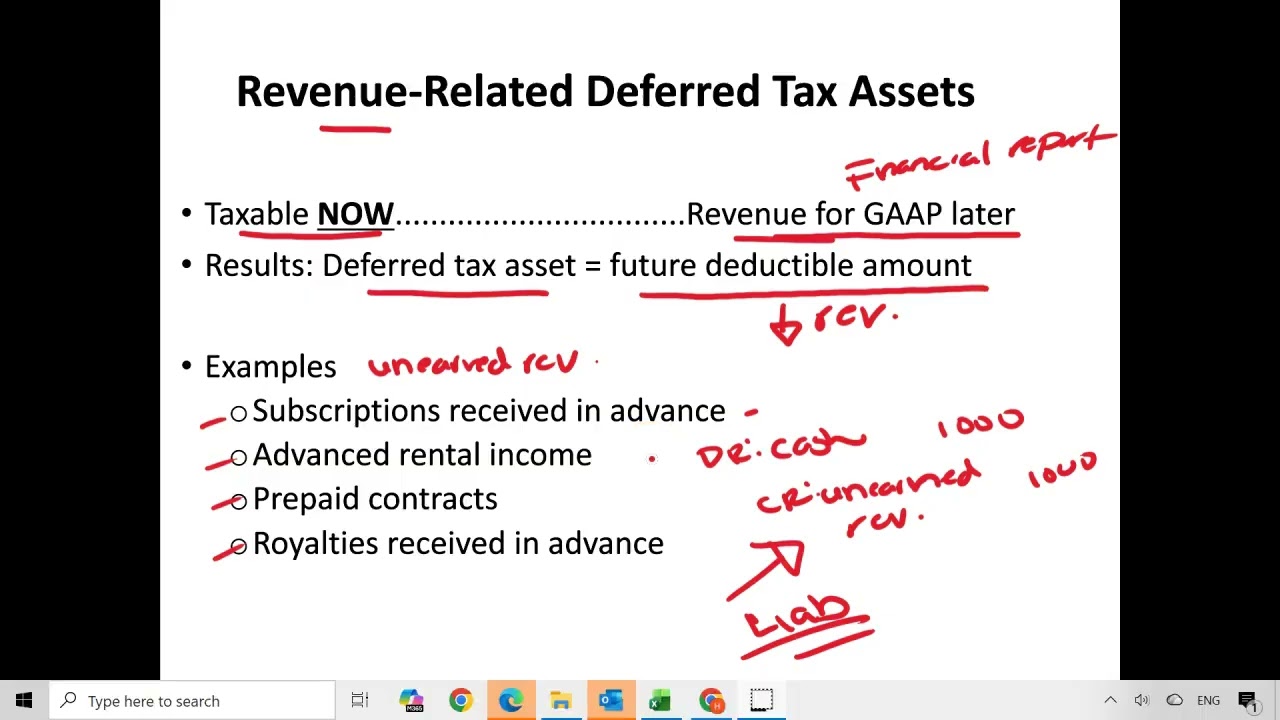The image size is (1280, 720).
Task: Click "Subscriptions received in advance"
Action: (x=489, y=411)
